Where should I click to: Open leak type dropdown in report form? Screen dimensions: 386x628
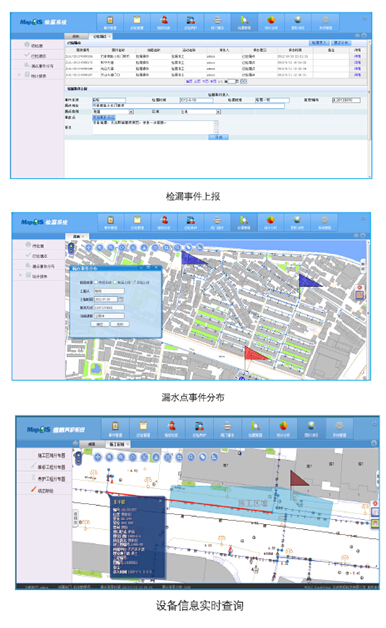[113, 112]
